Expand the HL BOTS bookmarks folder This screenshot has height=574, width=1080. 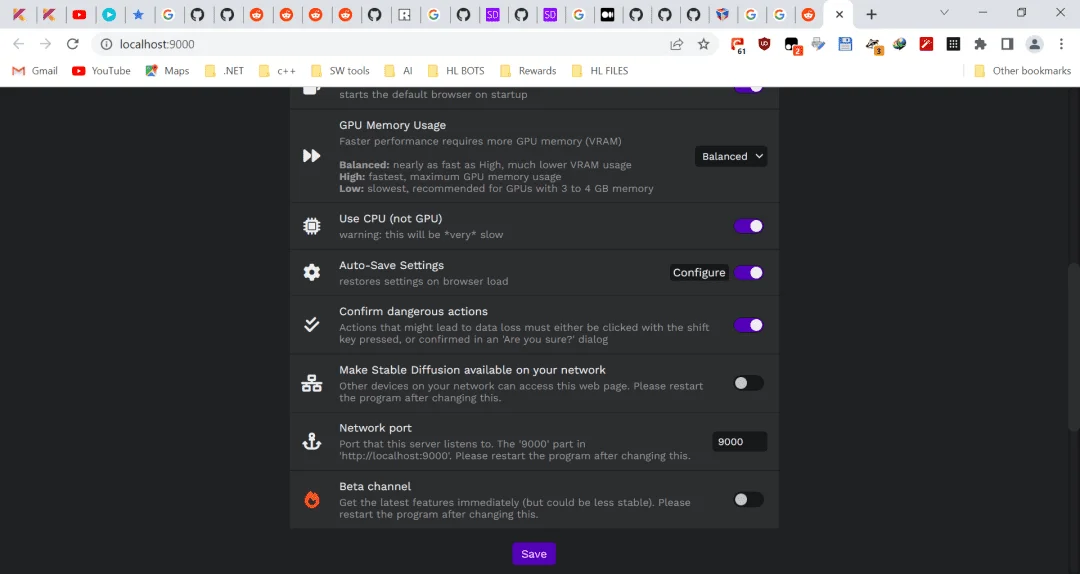456,70
